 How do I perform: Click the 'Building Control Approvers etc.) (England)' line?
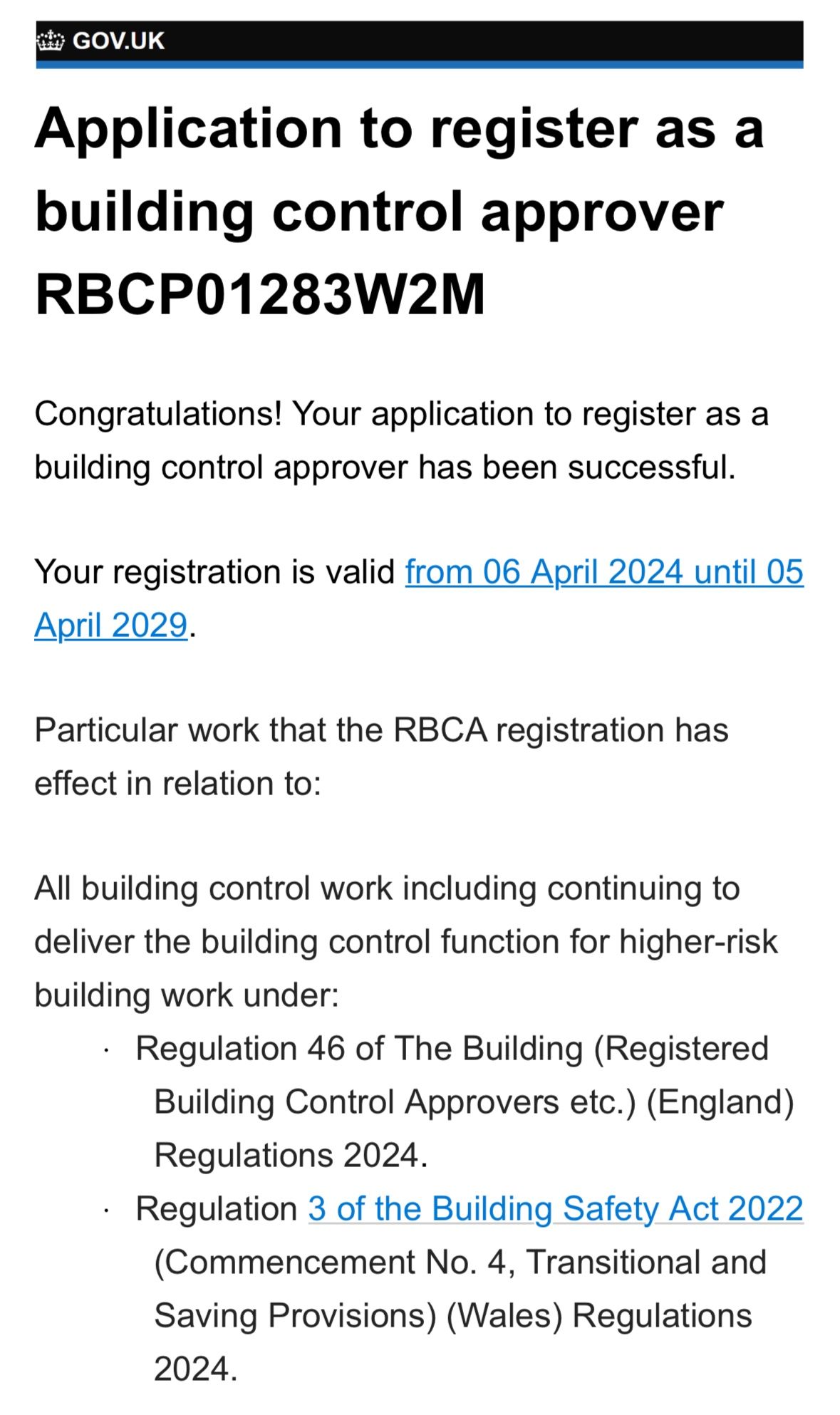474,1102
